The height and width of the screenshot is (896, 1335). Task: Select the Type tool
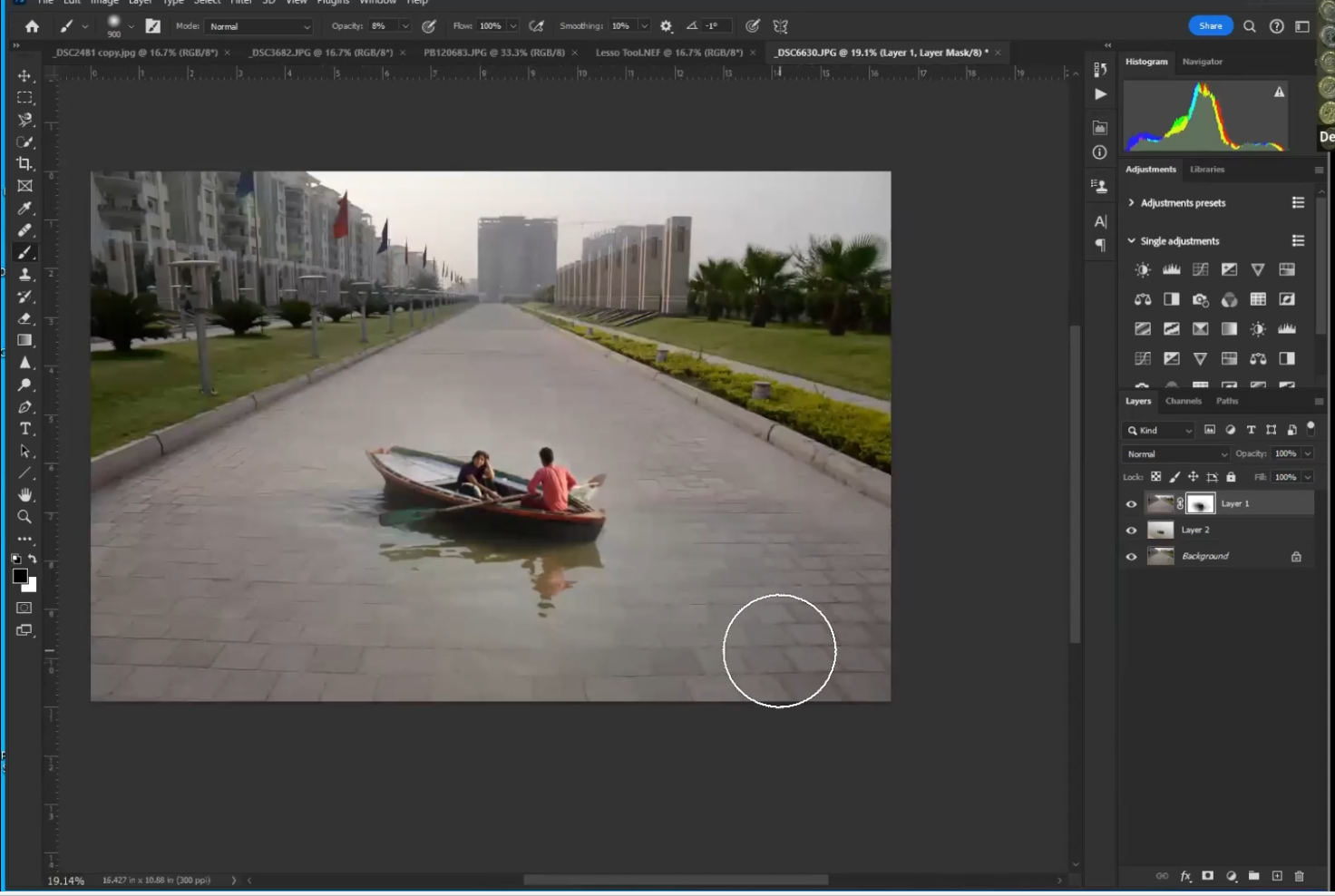click(24, 429)
